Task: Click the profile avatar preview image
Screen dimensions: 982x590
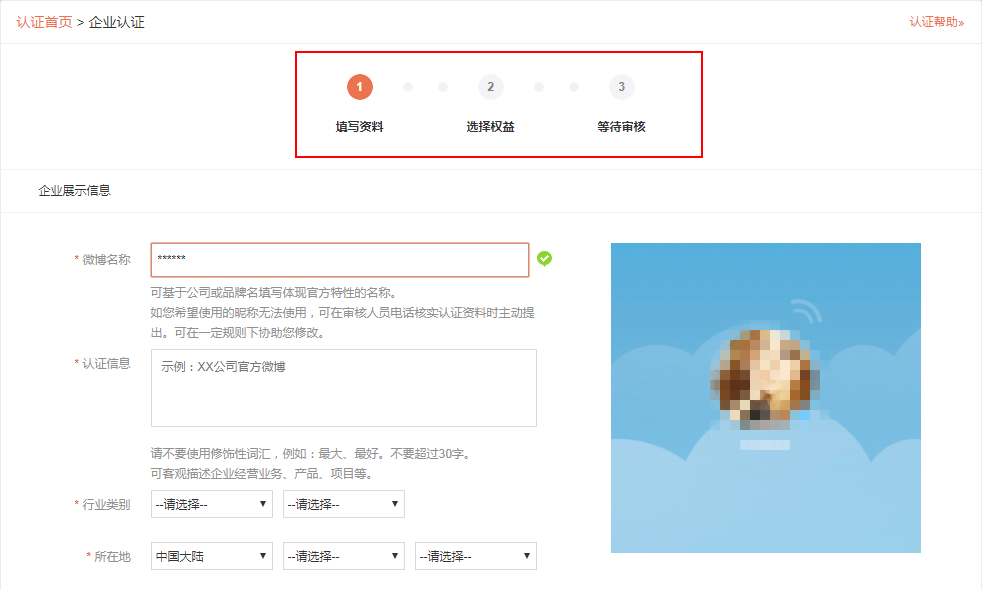Action: point(765,397)
